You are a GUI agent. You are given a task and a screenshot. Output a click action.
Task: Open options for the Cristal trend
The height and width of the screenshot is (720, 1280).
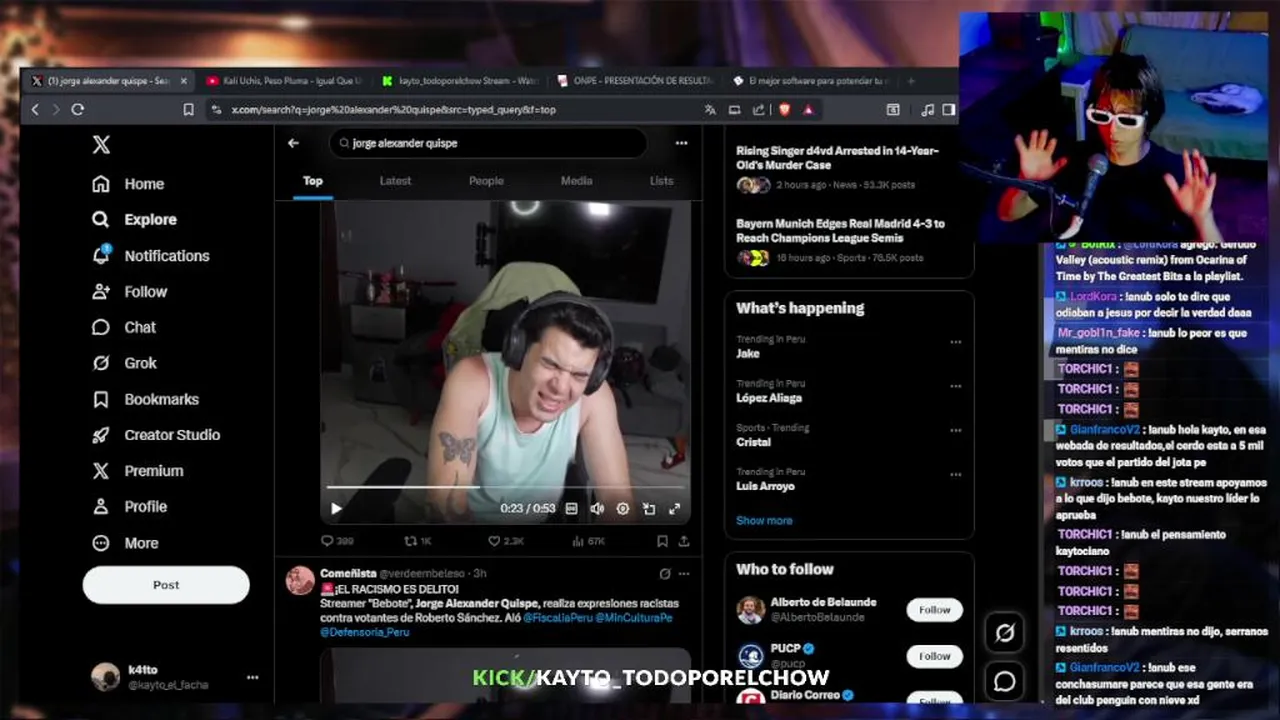(x=955, y=430)
